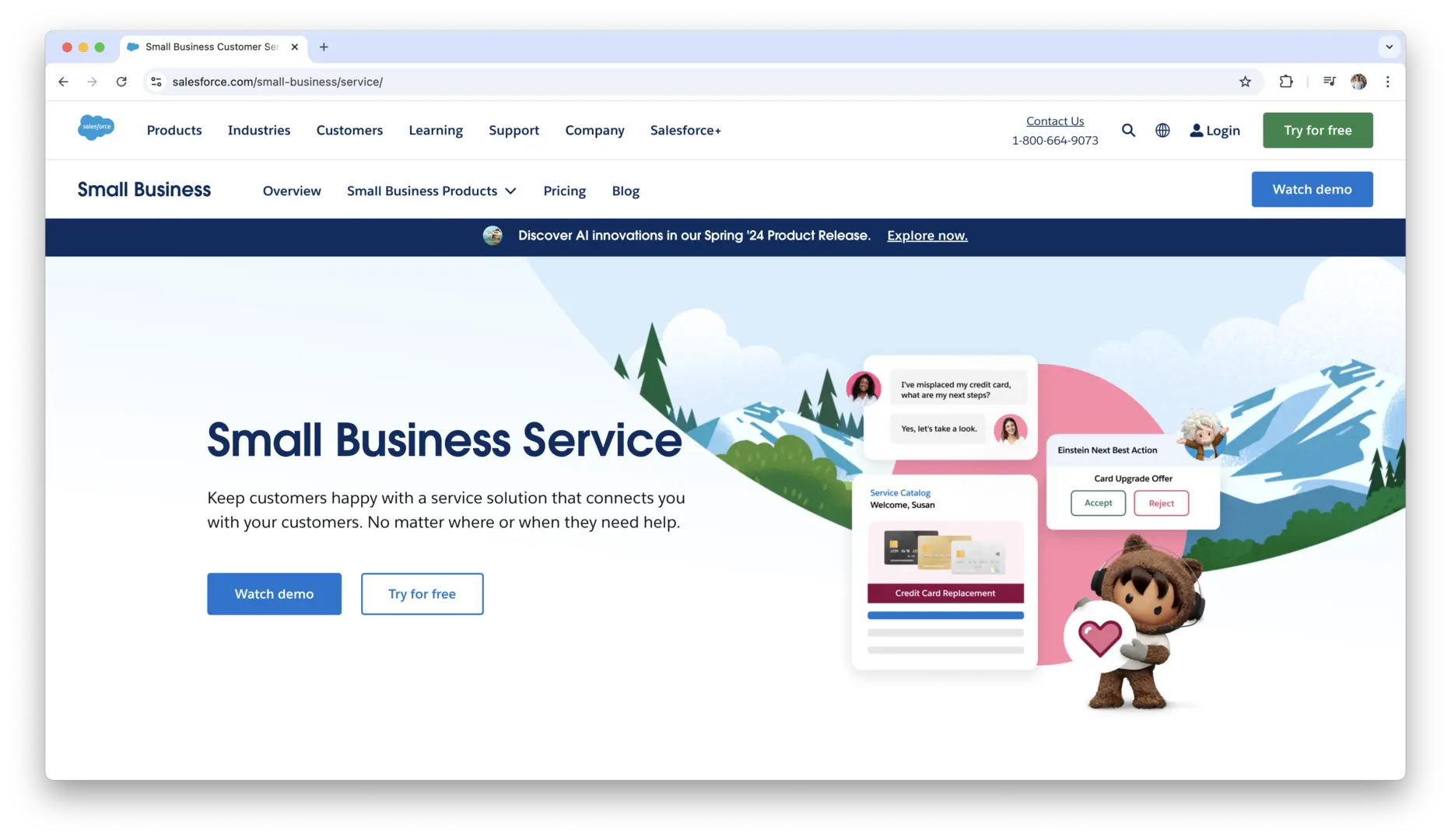Click the Small Business heading link
This screenshot has height=840, width=1451.
coord(144,190)
